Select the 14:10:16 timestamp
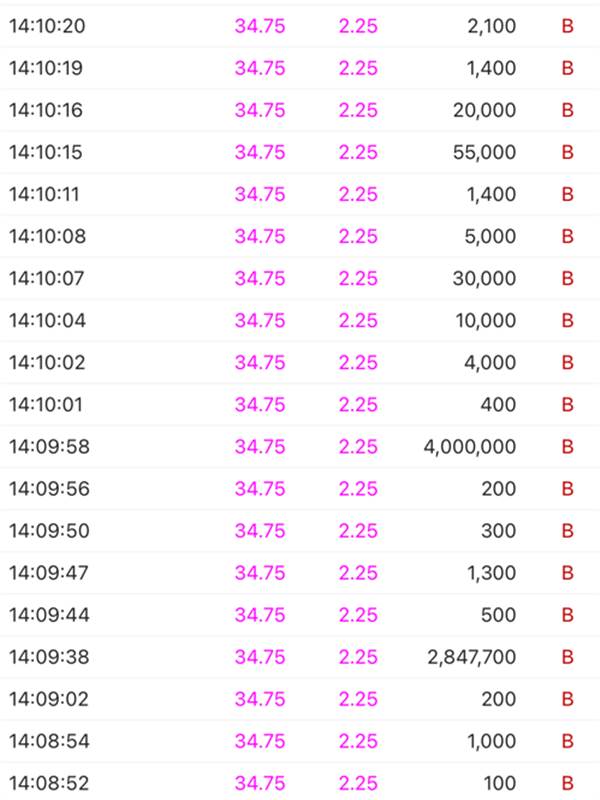The width and height of the screenshot is (600, 800). tap(46, 110)
